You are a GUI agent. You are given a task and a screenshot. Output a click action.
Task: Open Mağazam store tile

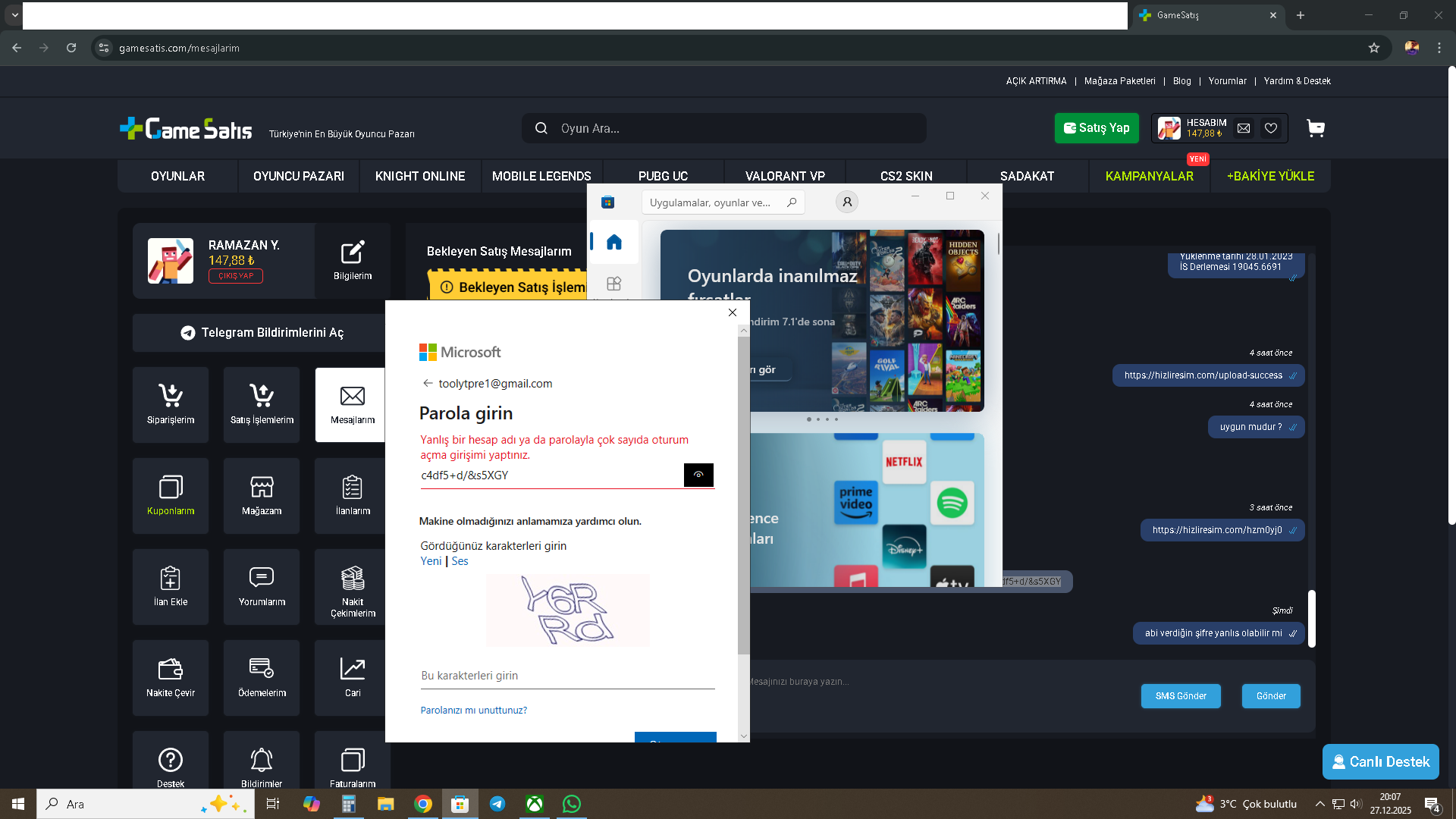262,496
